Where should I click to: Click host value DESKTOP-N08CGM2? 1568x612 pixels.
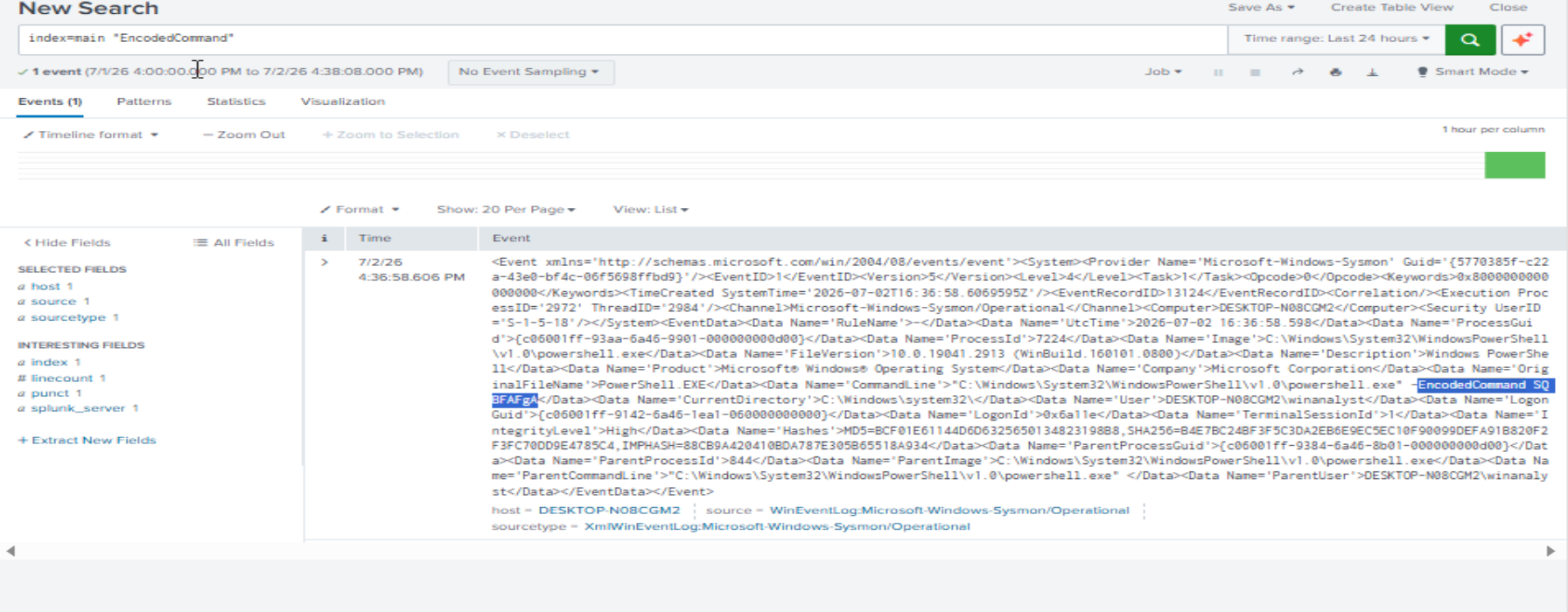point(609,511)
